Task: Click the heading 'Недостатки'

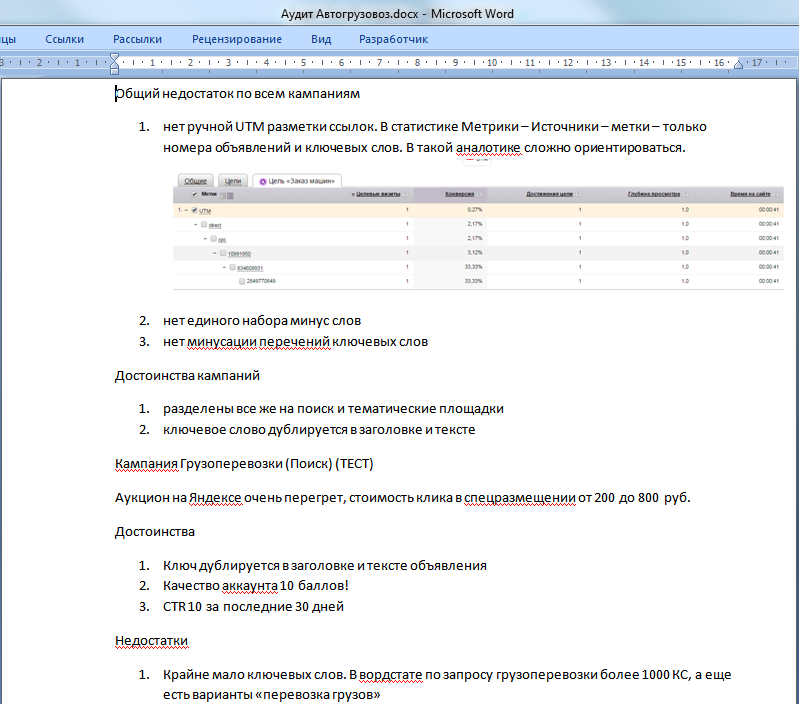Action: (x=151, y=641)
